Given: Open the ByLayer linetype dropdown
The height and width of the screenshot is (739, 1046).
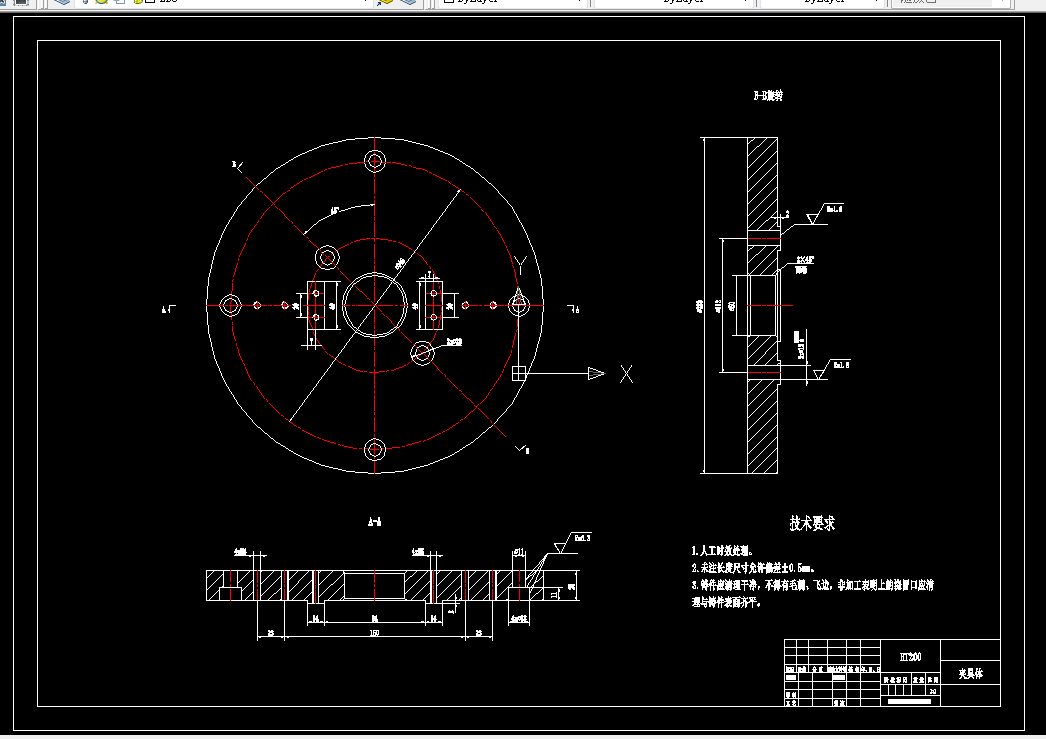Looking at the screenshot, I should tap(674, 1).
